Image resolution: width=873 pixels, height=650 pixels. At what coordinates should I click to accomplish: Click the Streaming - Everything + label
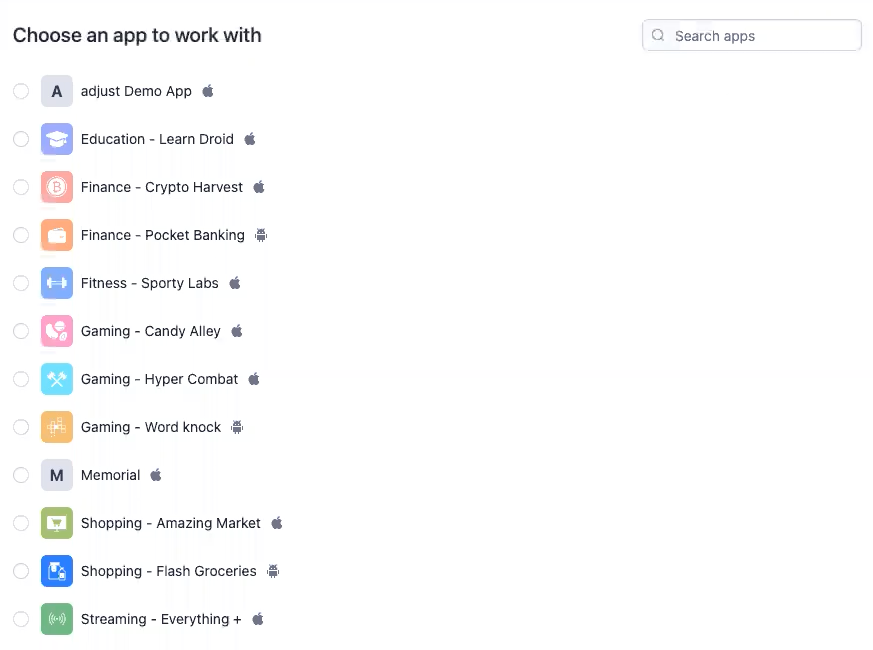[x=161, y=619]
